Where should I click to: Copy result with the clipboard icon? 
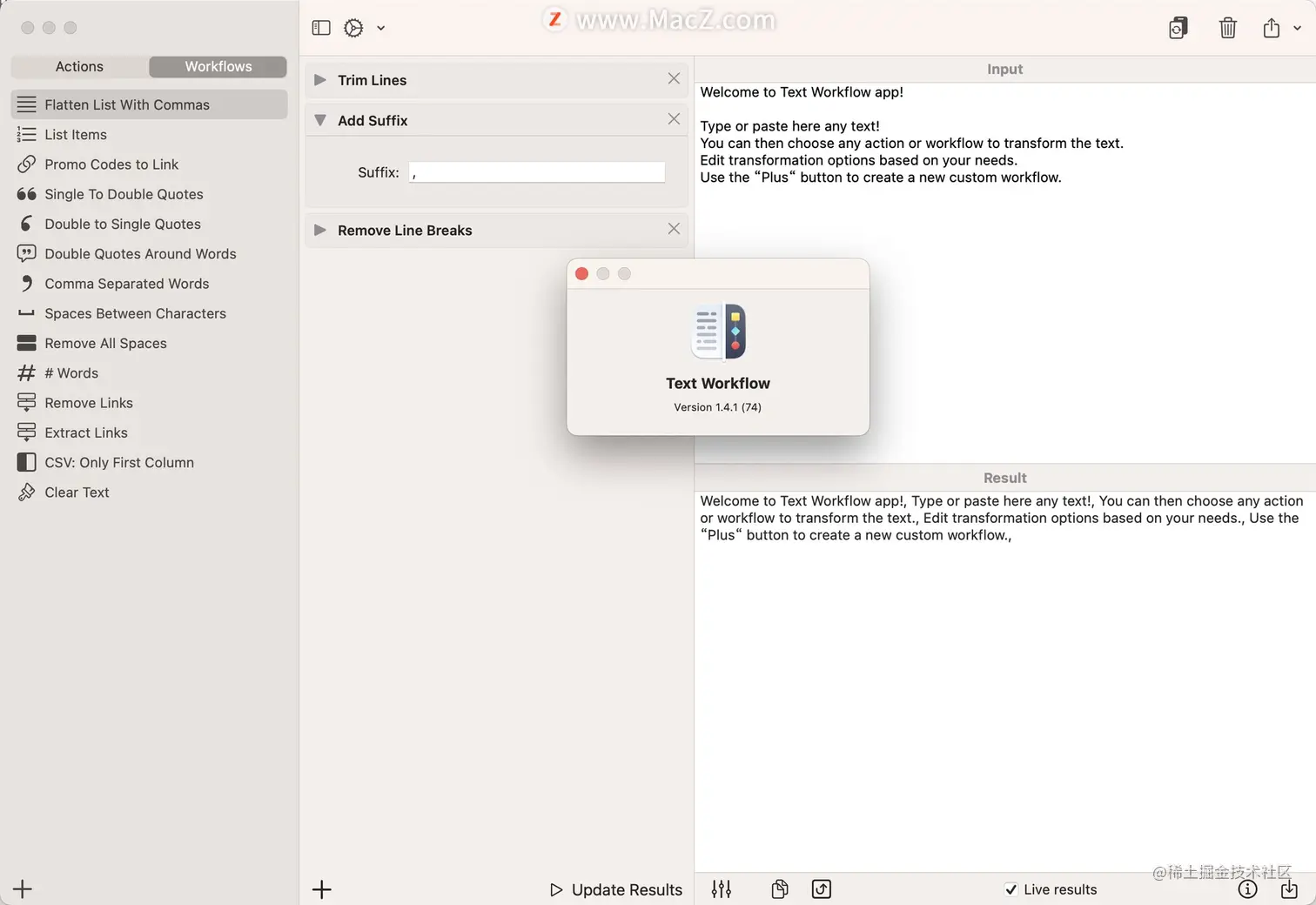click(x=780, y=889)
